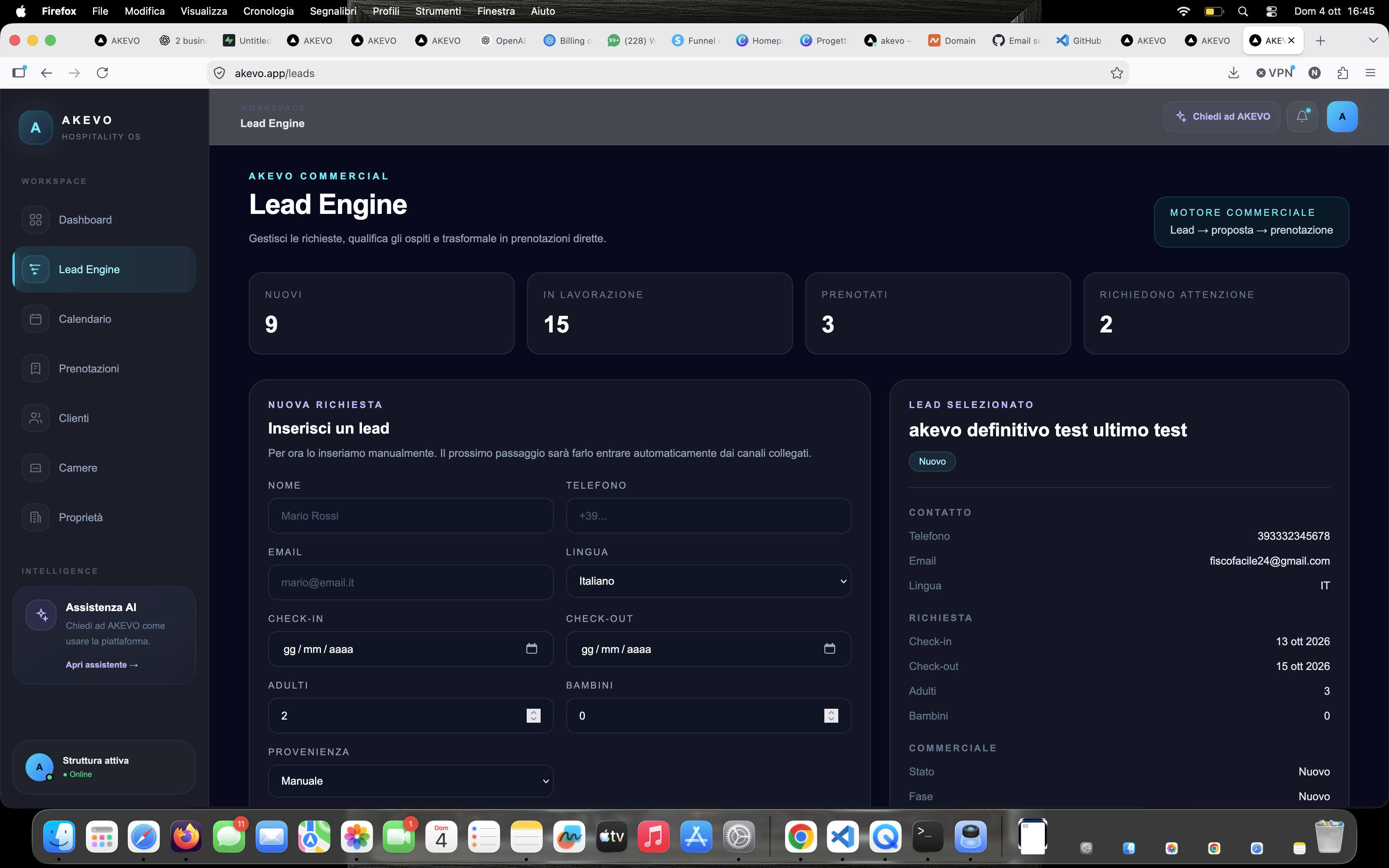This screenshot has width=1389, height=868.
Task: Open the Check-out calendar picker icon
Action: coord(829,649)
